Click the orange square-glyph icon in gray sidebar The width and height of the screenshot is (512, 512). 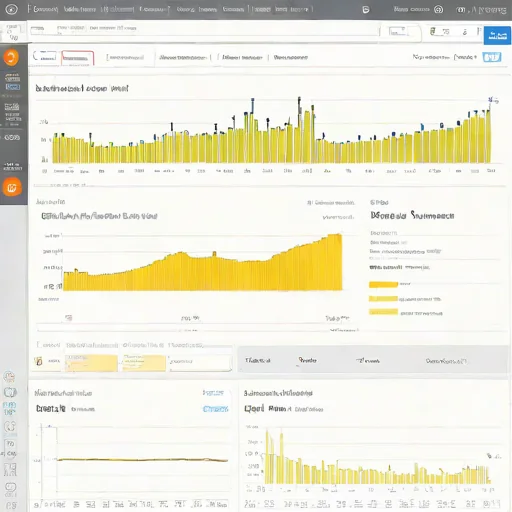click(x=12, y=187)
